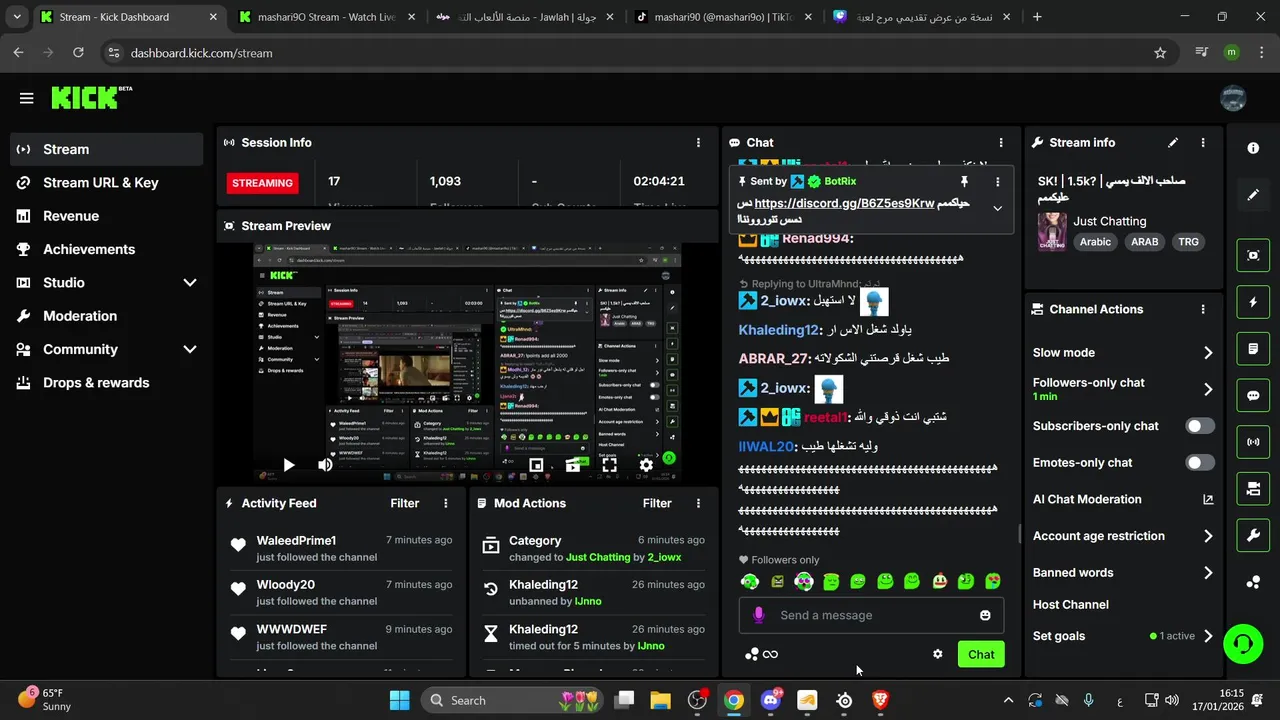
Task: Play the stream preview video
Action: click(x=288, y=465)
